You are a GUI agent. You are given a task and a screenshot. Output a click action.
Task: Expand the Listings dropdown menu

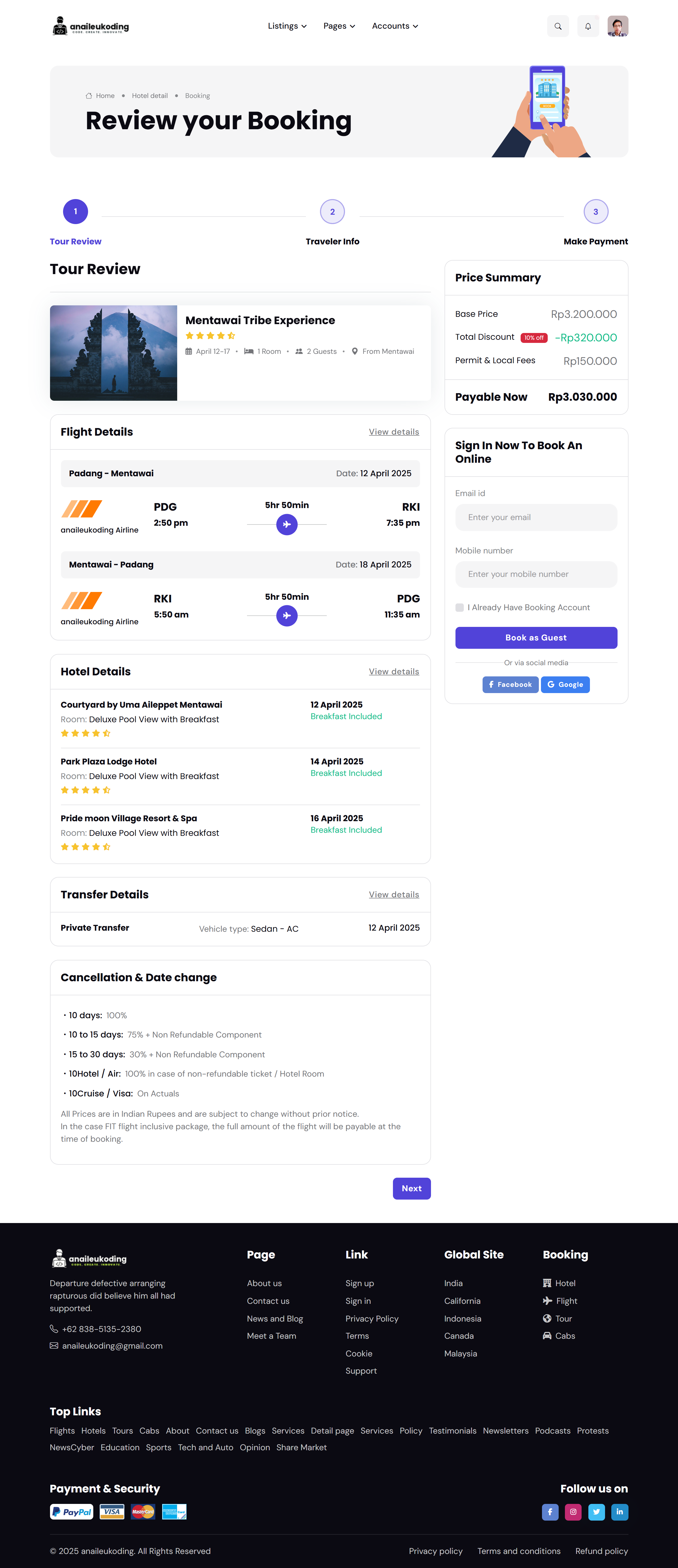(287, 26)
